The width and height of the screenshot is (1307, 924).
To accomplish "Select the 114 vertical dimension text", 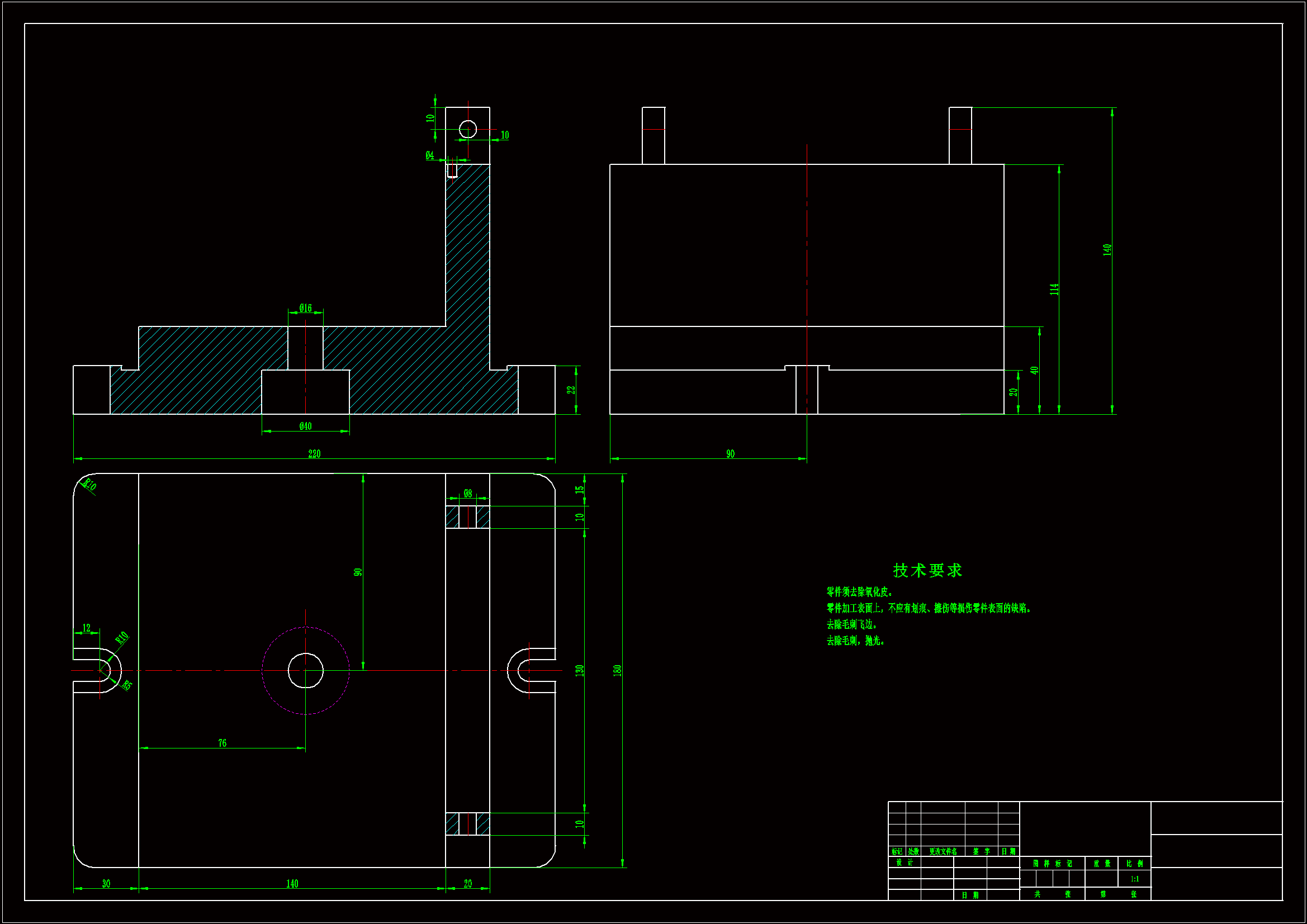I will pyautogui.click(x=1054, y=289).
